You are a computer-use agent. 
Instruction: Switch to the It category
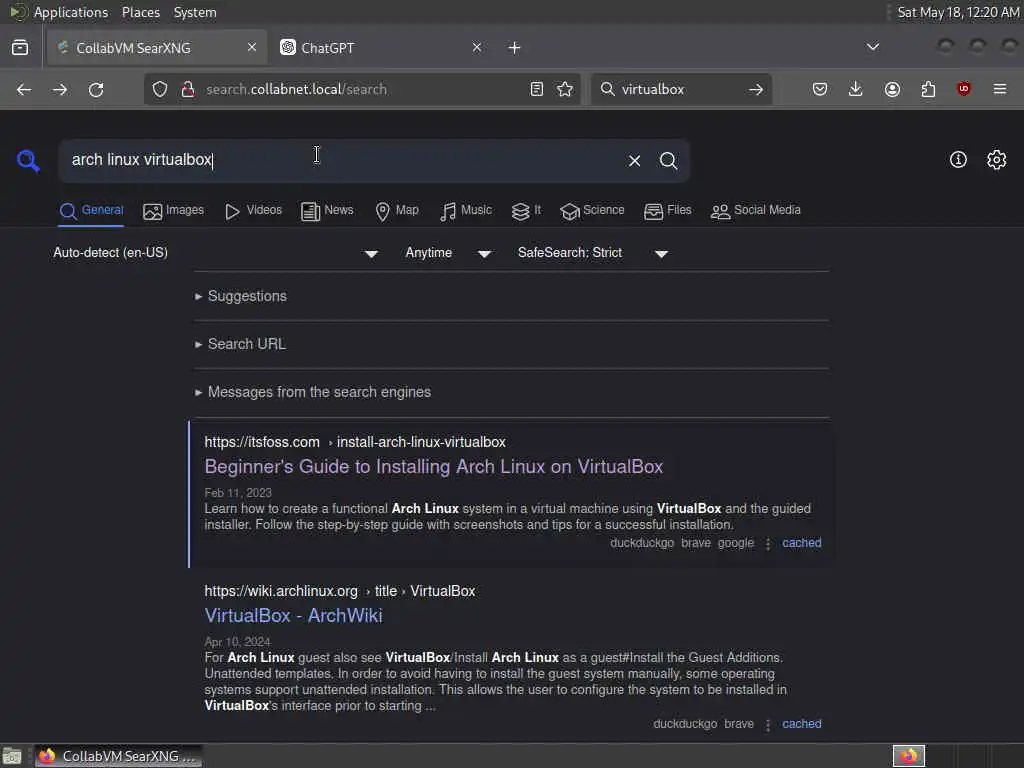click(526, 211)
